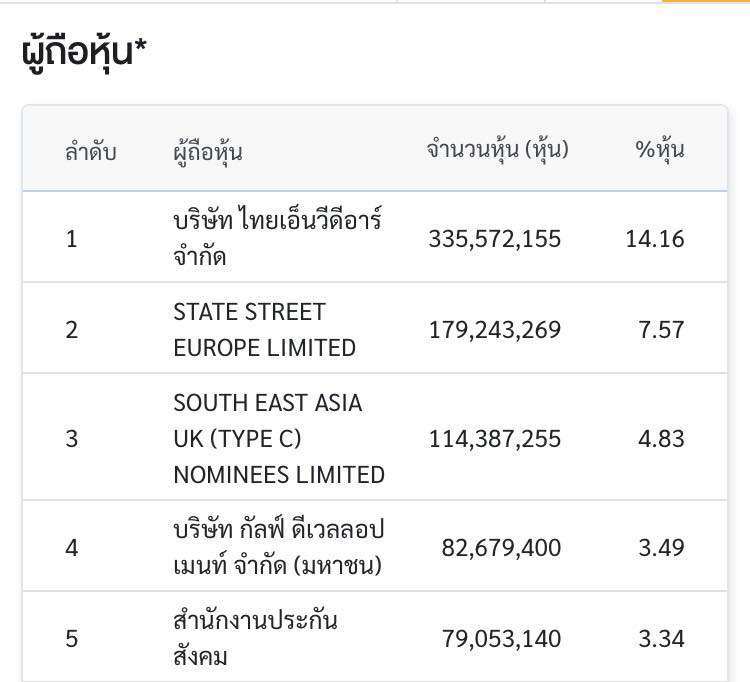
Task: Select the ลำดับ column header
Action: pos(91,152)
